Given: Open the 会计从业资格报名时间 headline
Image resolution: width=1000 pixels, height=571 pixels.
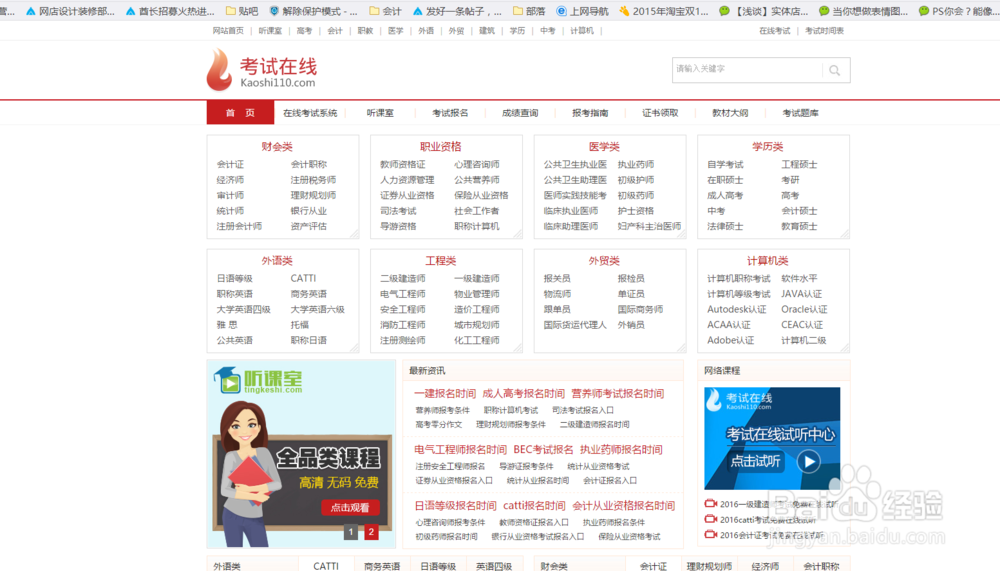Looking at the screenshot, I should click(623, 506).
